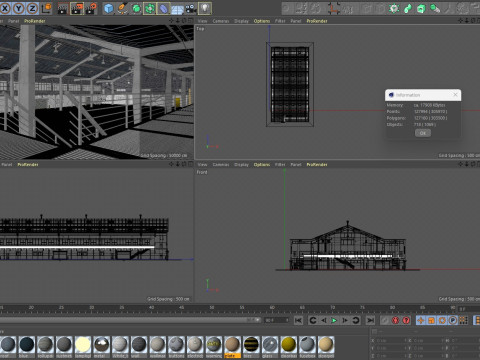Toggle the Y axis lock

(x=19, y=8)
